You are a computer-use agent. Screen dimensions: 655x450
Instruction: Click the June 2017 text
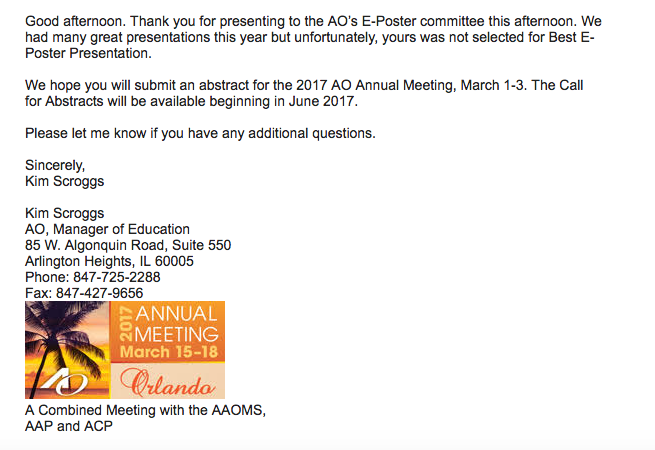point(325,101)
